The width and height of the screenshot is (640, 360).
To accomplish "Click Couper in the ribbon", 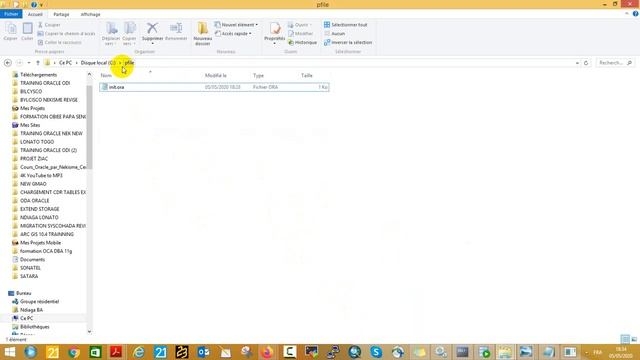I will (49, 25).
